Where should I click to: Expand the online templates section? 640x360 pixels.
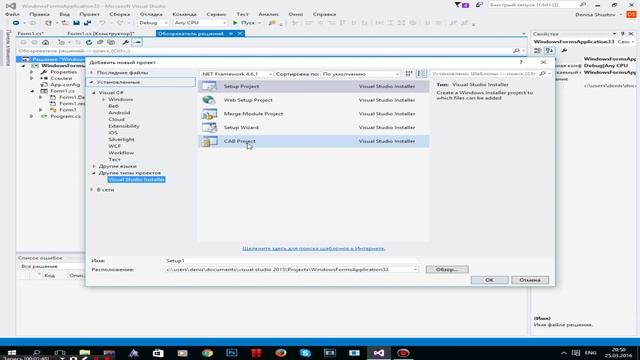[x=92, y=190]
